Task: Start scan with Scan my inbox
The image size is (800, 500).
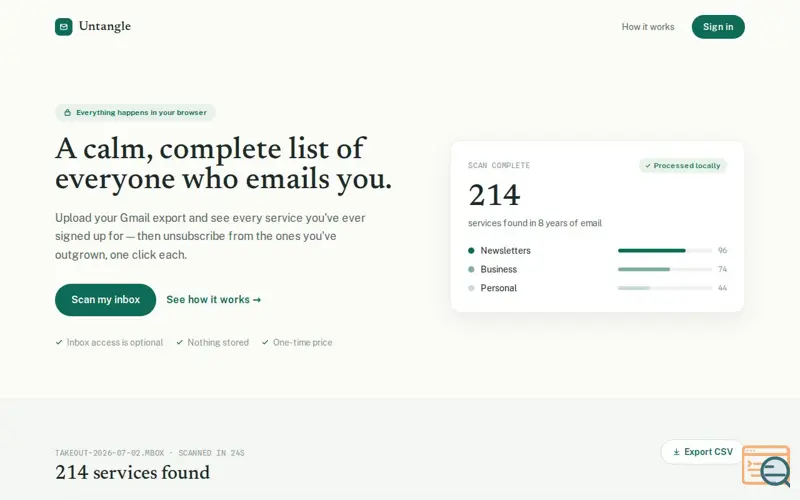Action: tap(106, 300)
